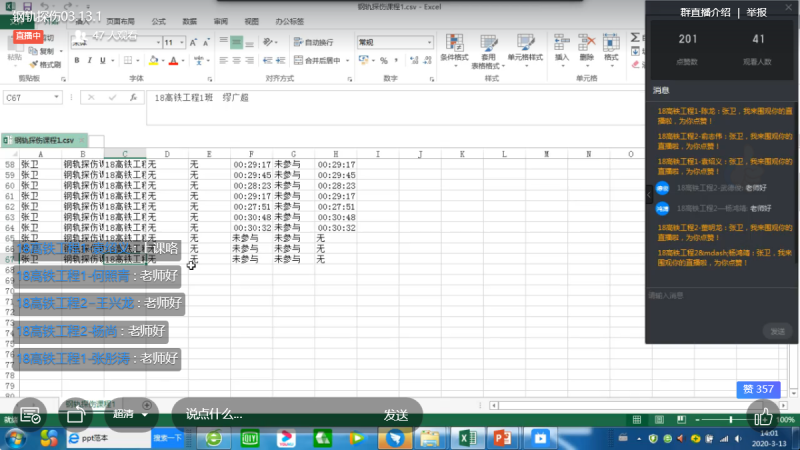Click the Insert Function fx icon
Viewport: 800px width, 450px height.
click(132, 98)
